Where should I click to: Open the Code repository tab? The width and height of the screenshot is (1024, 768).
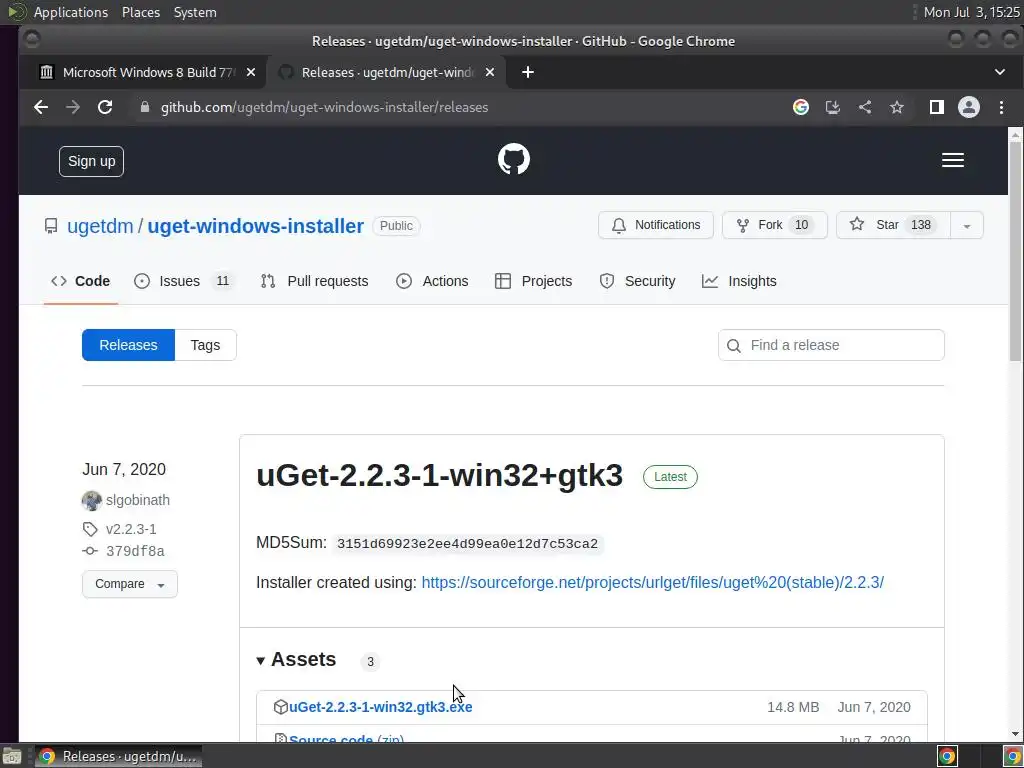coord(80,281)
